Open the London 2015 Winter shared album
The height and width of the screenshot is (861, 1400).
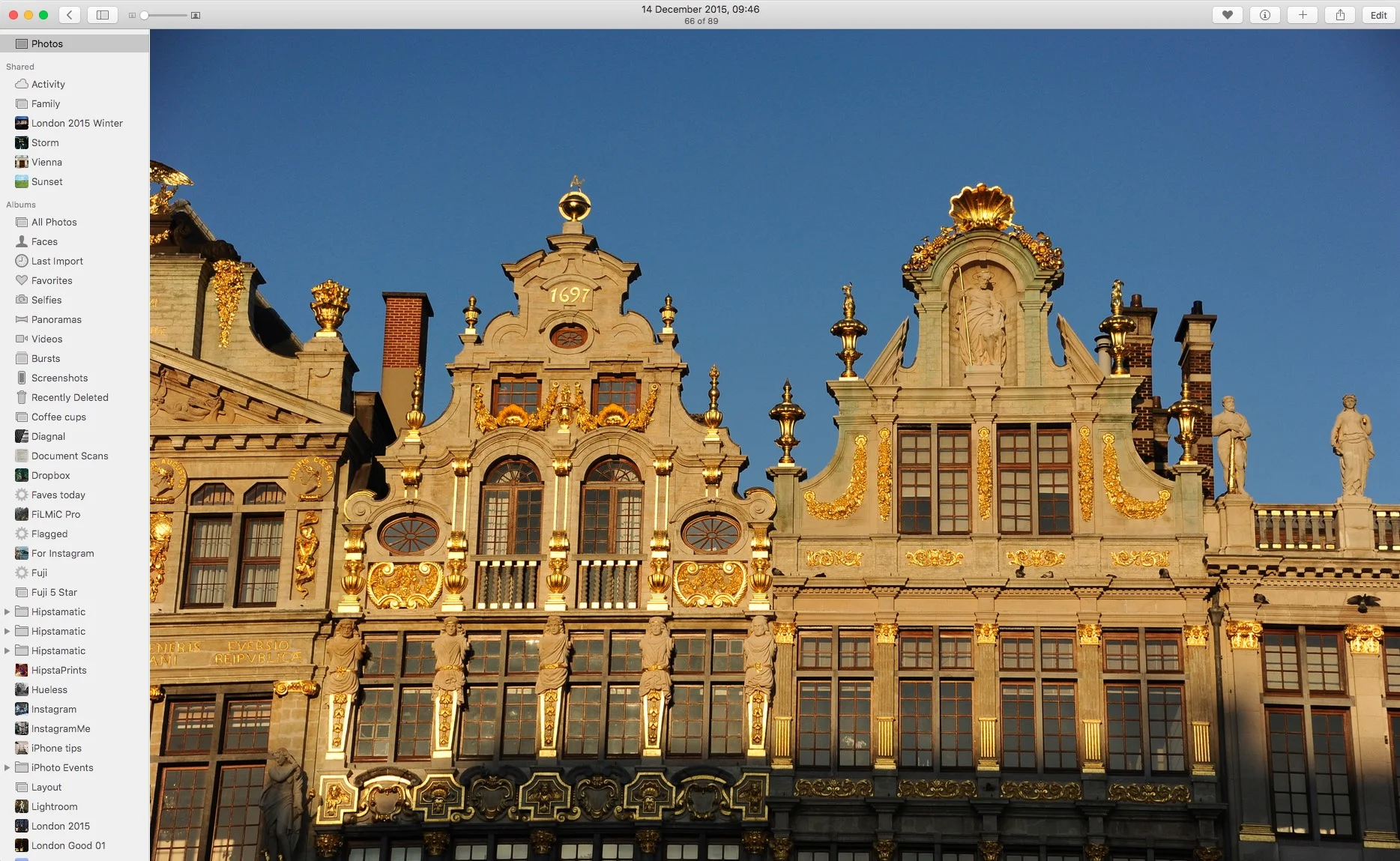coord(76,123)
